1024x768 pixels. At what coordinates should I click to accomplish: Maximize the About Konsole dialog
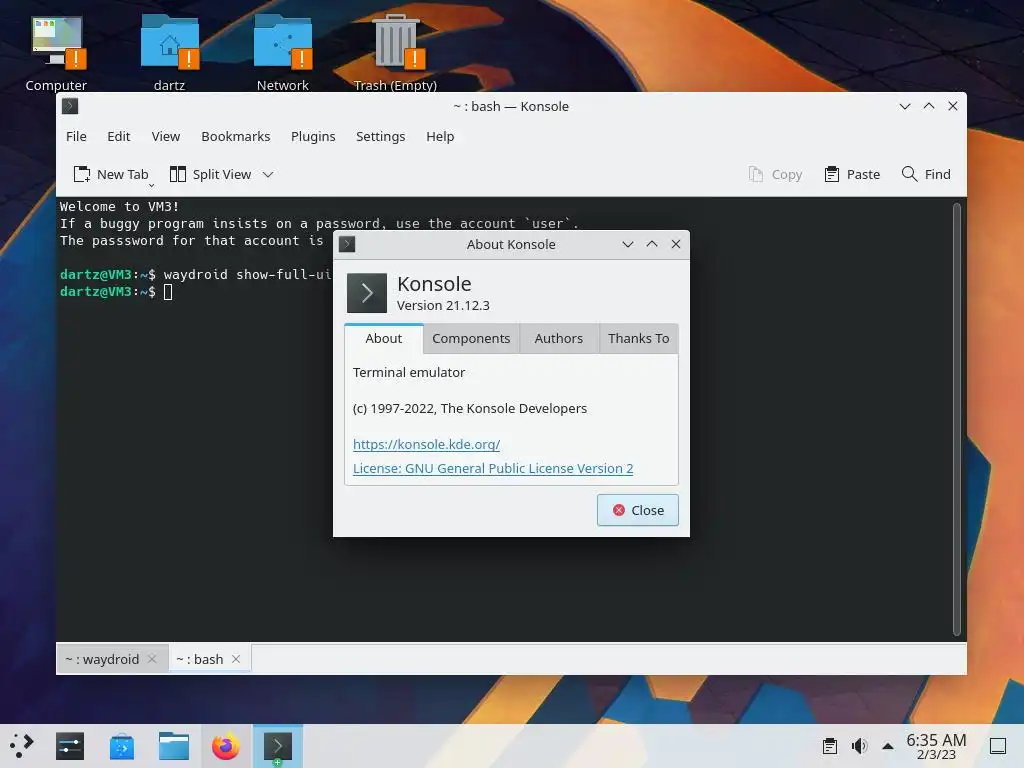tap(652, 244)
